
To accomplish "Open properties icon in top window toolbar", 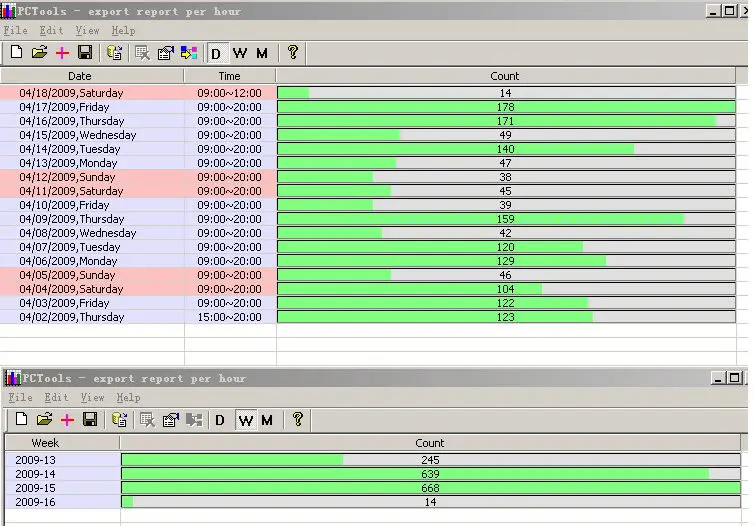I will (x=166, y=53).
